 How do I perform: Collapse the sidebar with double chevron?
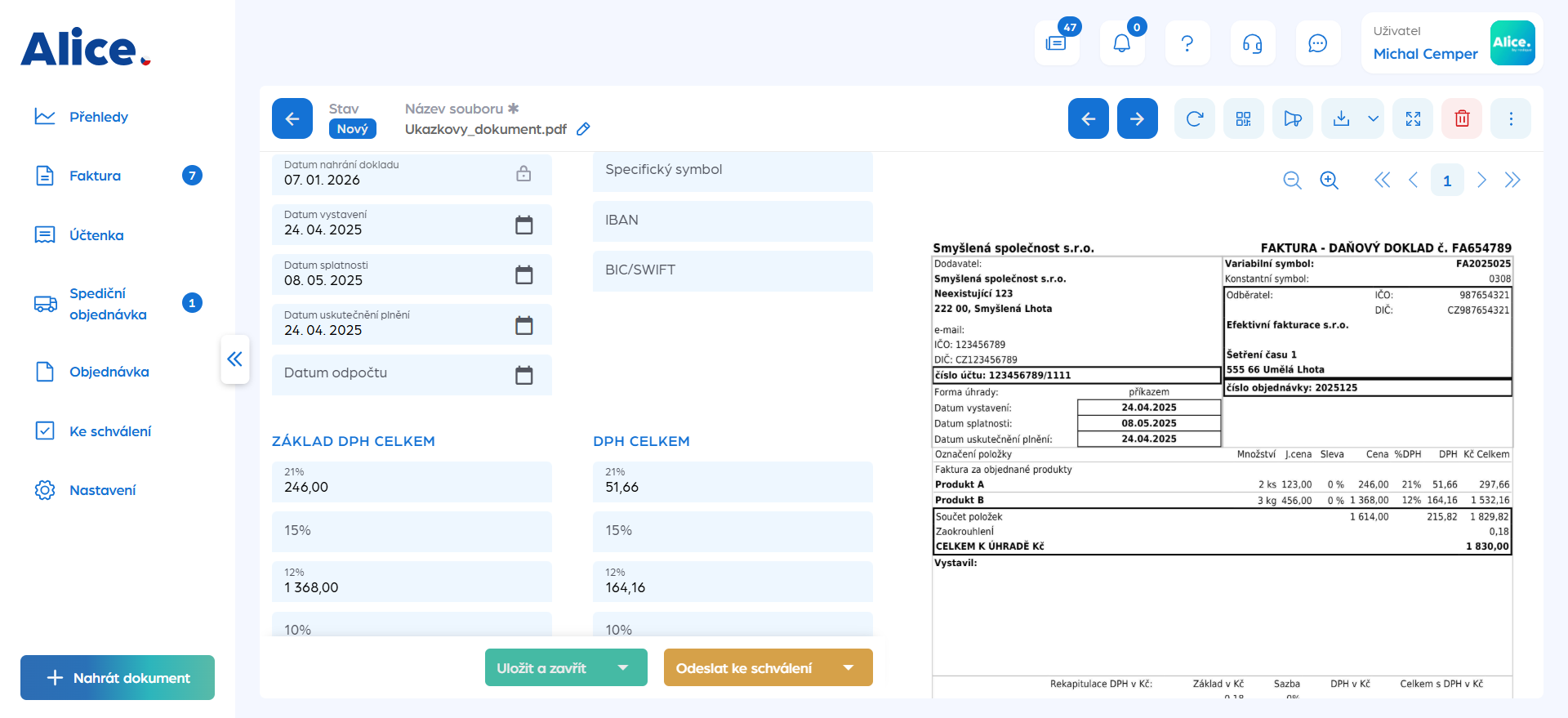[235, 359]
